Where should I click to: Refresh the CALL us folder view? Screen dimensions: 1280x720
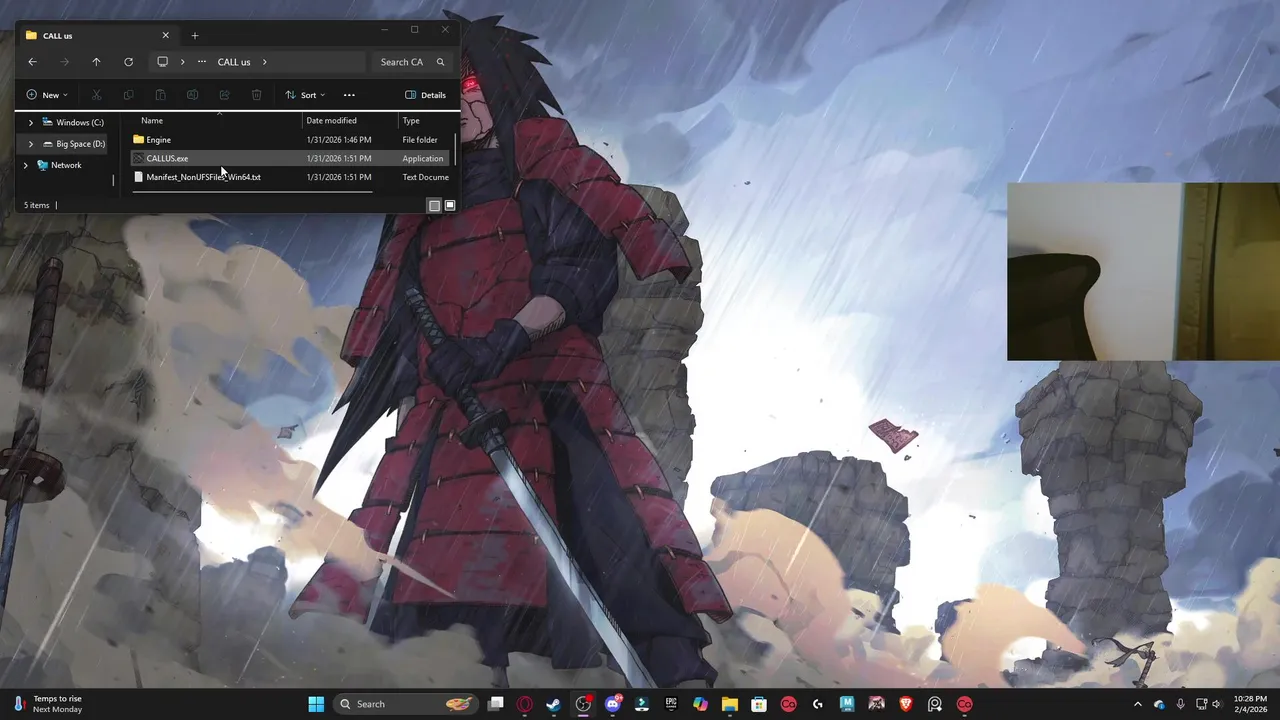[x=128, y=62]
